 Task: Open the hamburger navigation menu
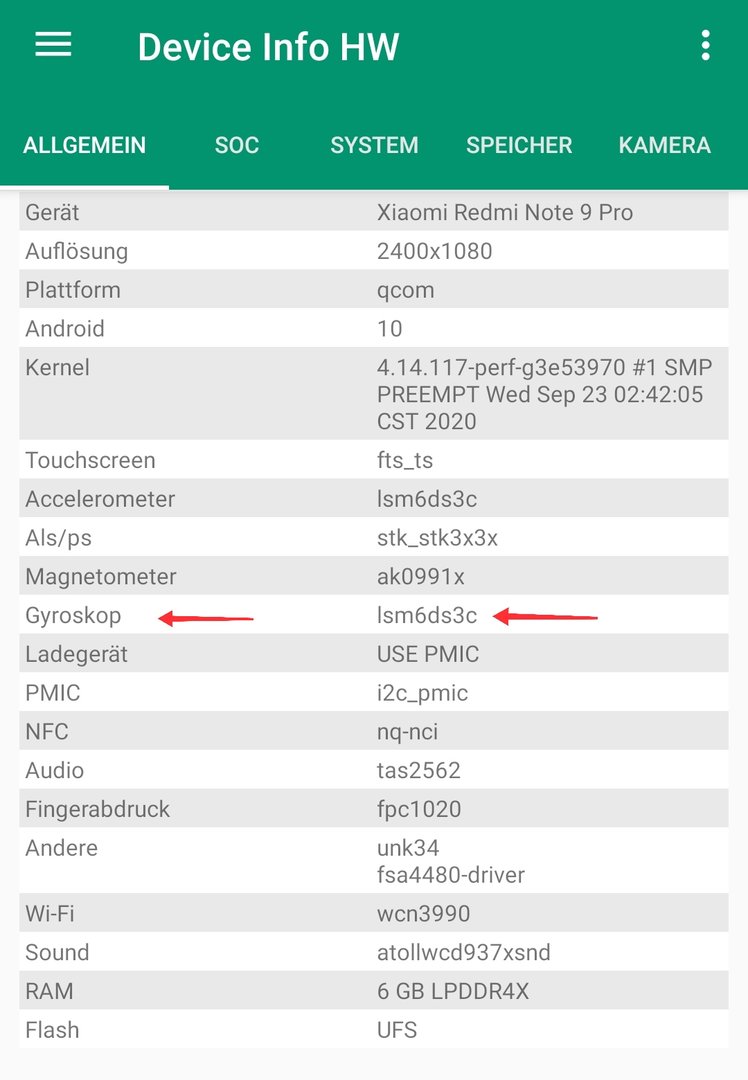tap(53, 45)
